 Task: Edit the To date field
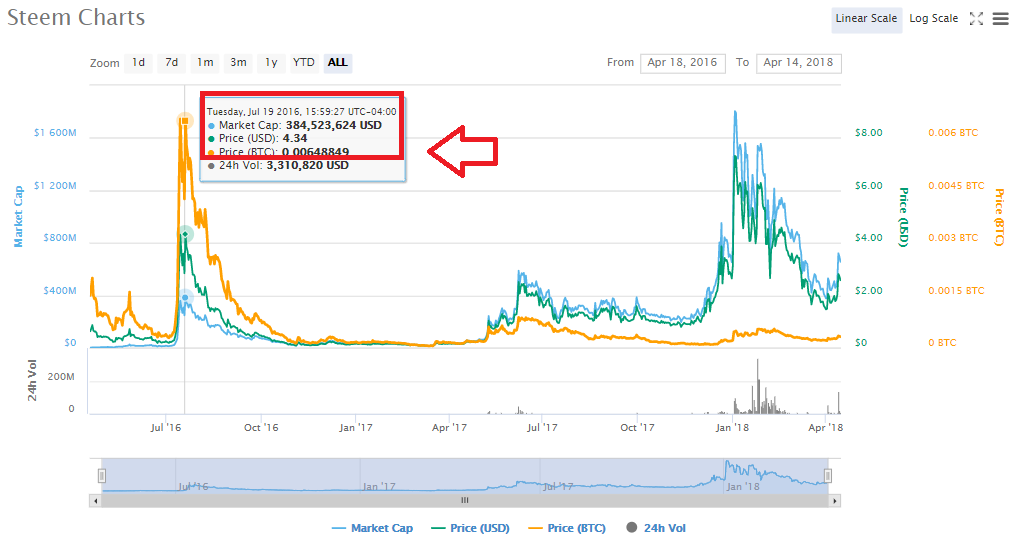(x=798, y=63)
